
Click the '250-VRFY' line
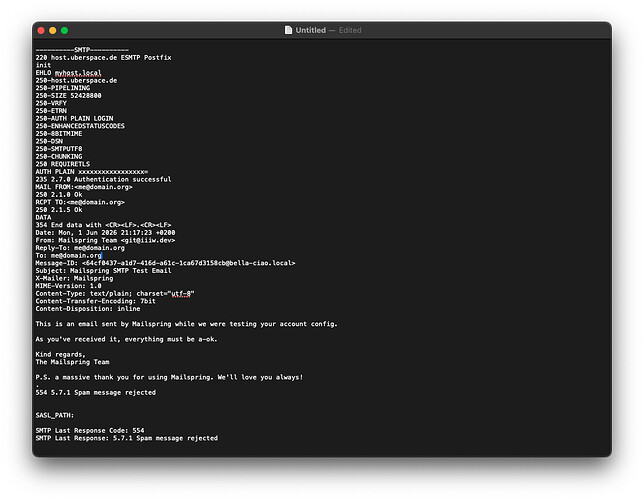point(51,103)
